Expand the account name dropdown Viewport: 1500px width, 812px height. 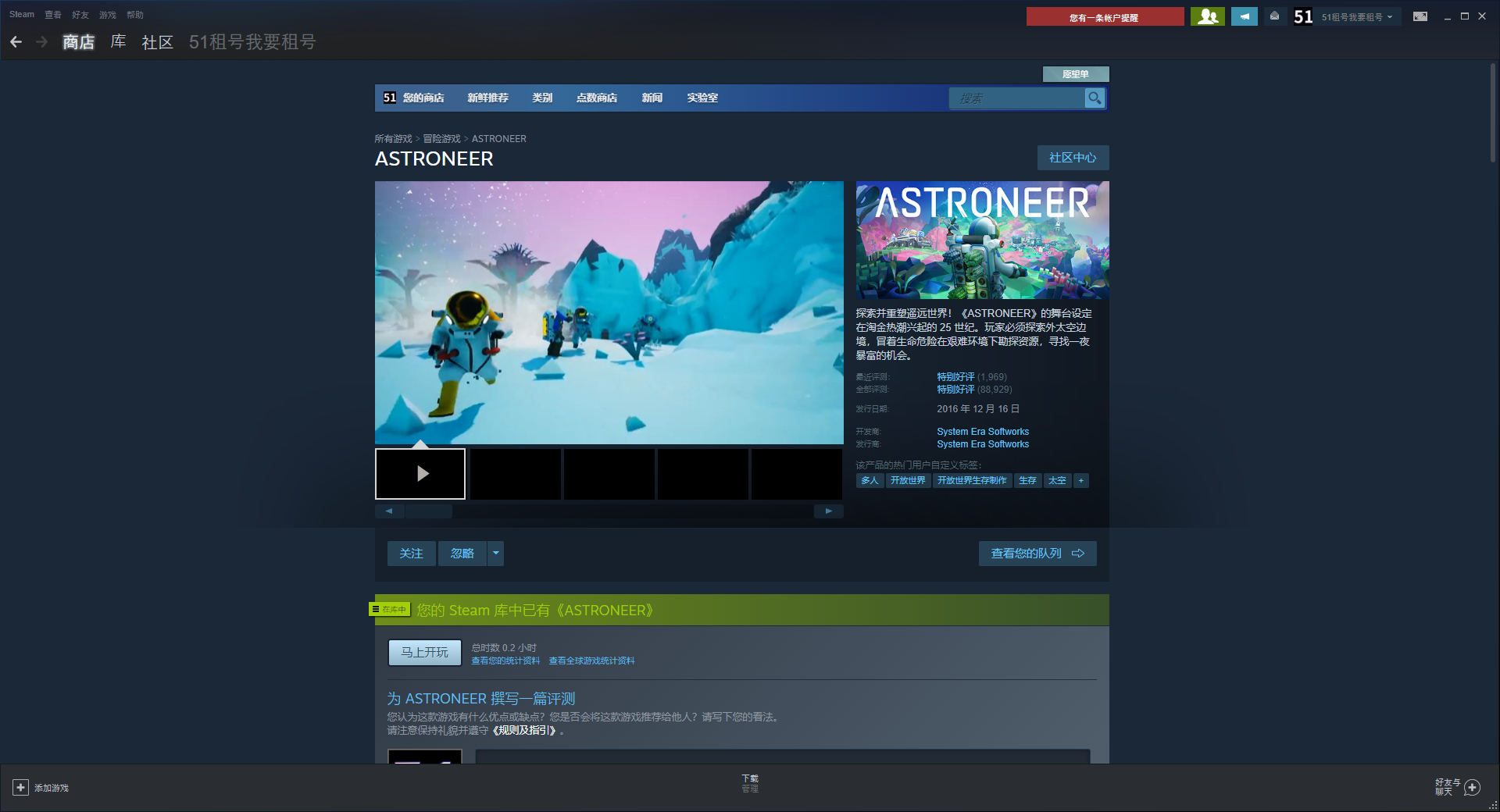point(1390,16)
